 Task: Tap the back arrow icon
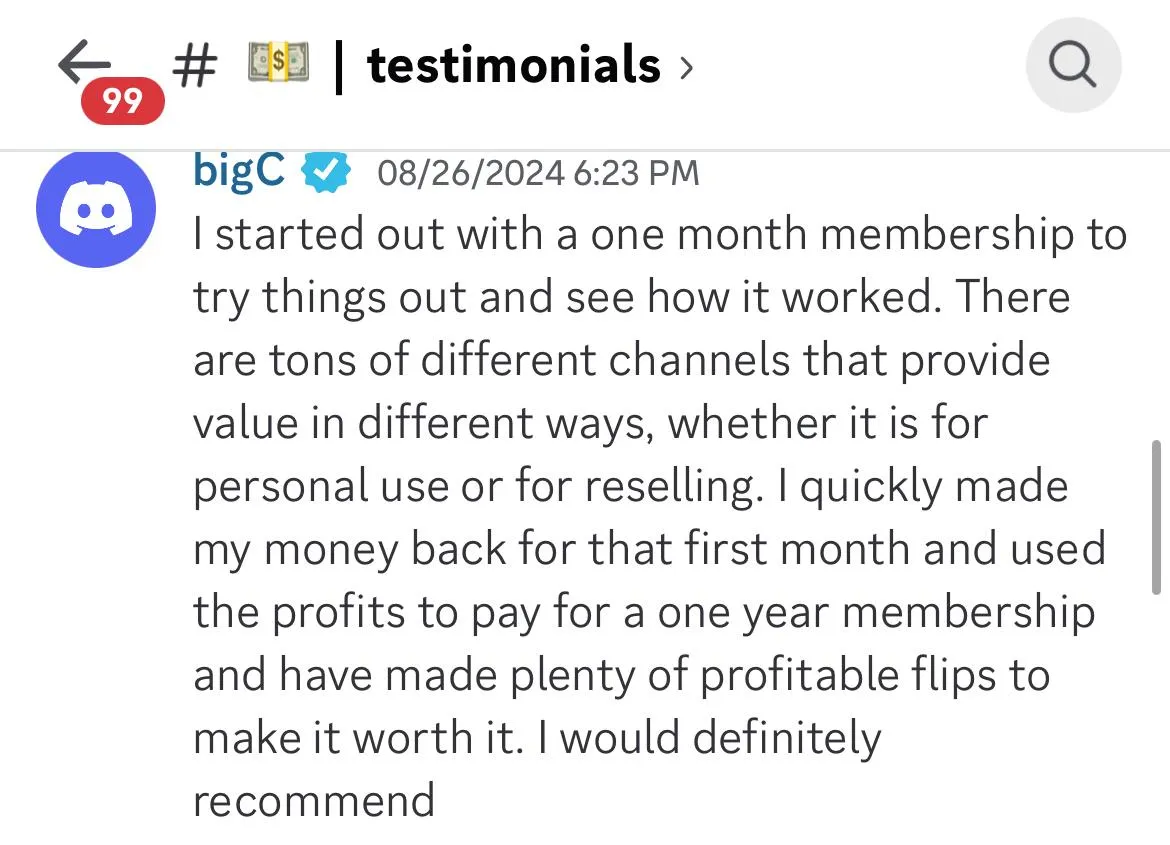tap(84, 61)
